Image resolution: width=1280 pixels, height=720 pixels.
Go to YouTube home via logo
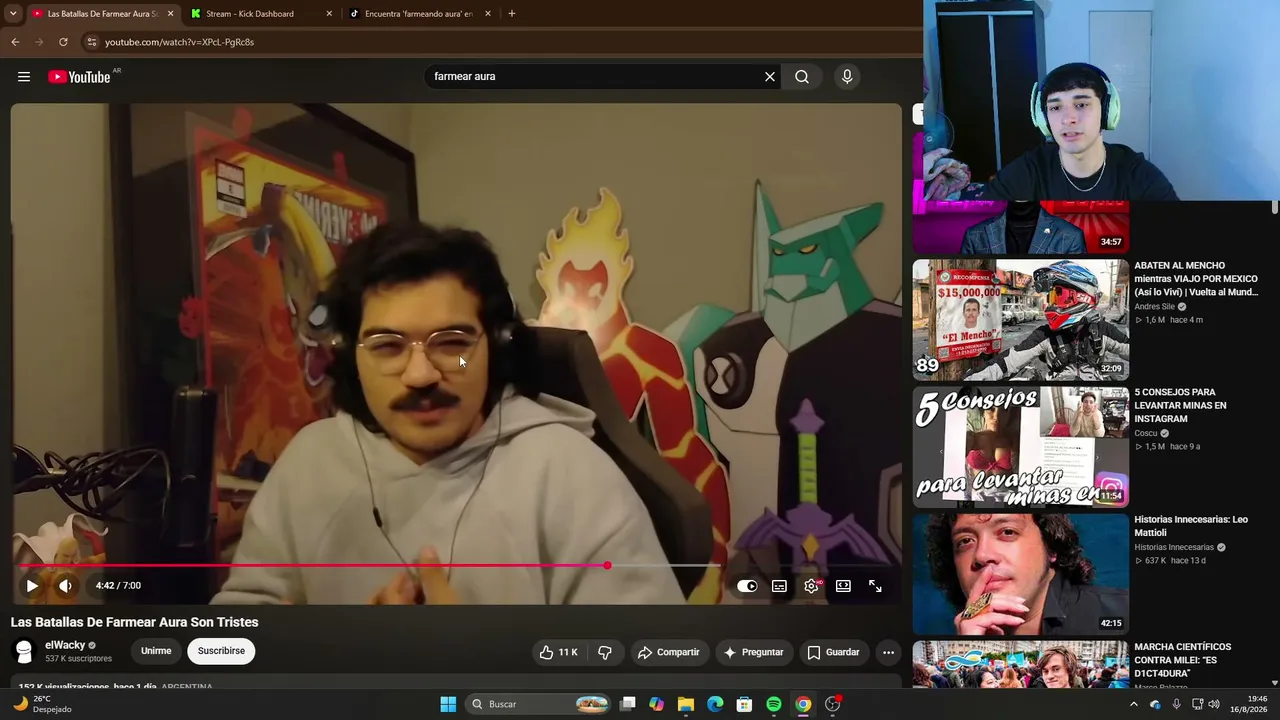pyautogui.click(x=79, y=77)
